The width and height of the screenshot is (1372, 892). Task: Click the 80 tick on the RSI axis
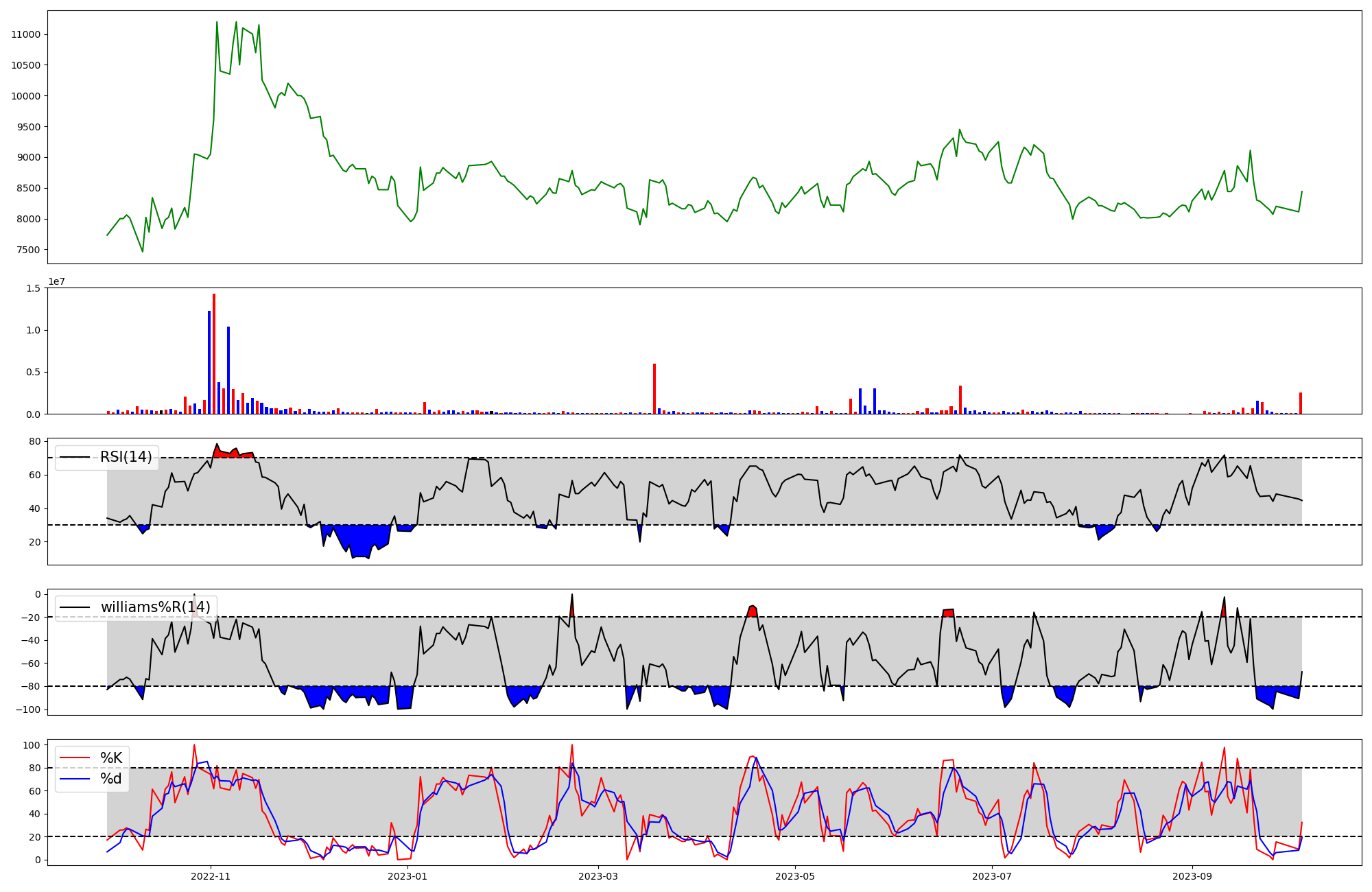35,441
